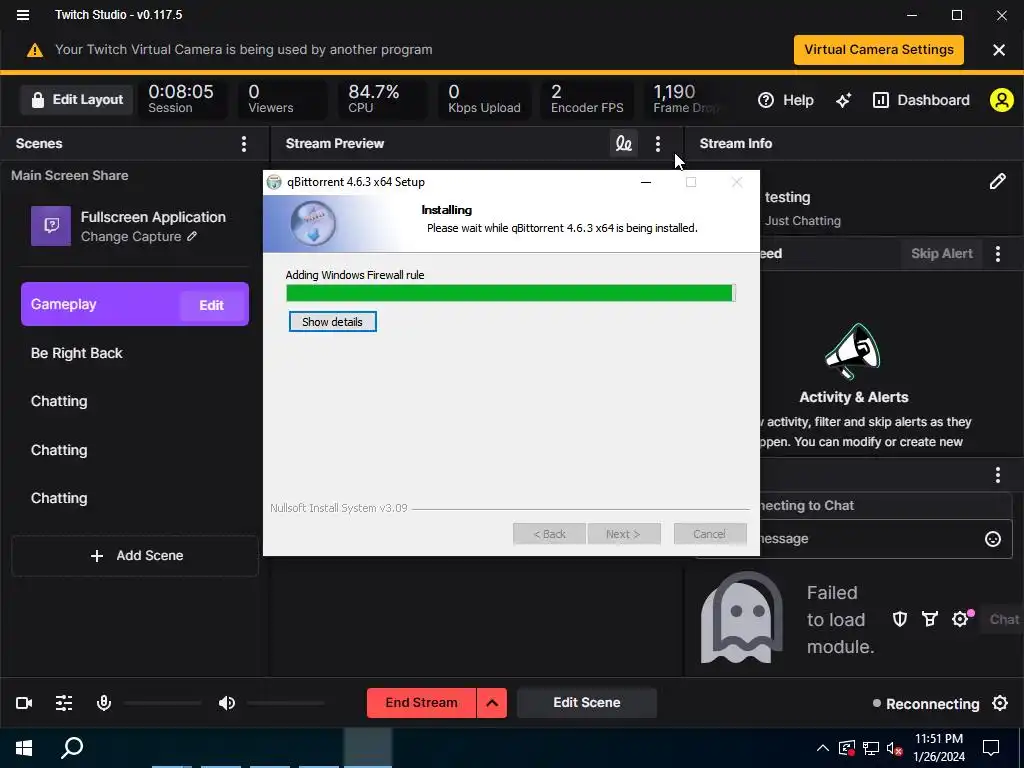
Task: Open the Windows notification center
Action: (991, 748)
